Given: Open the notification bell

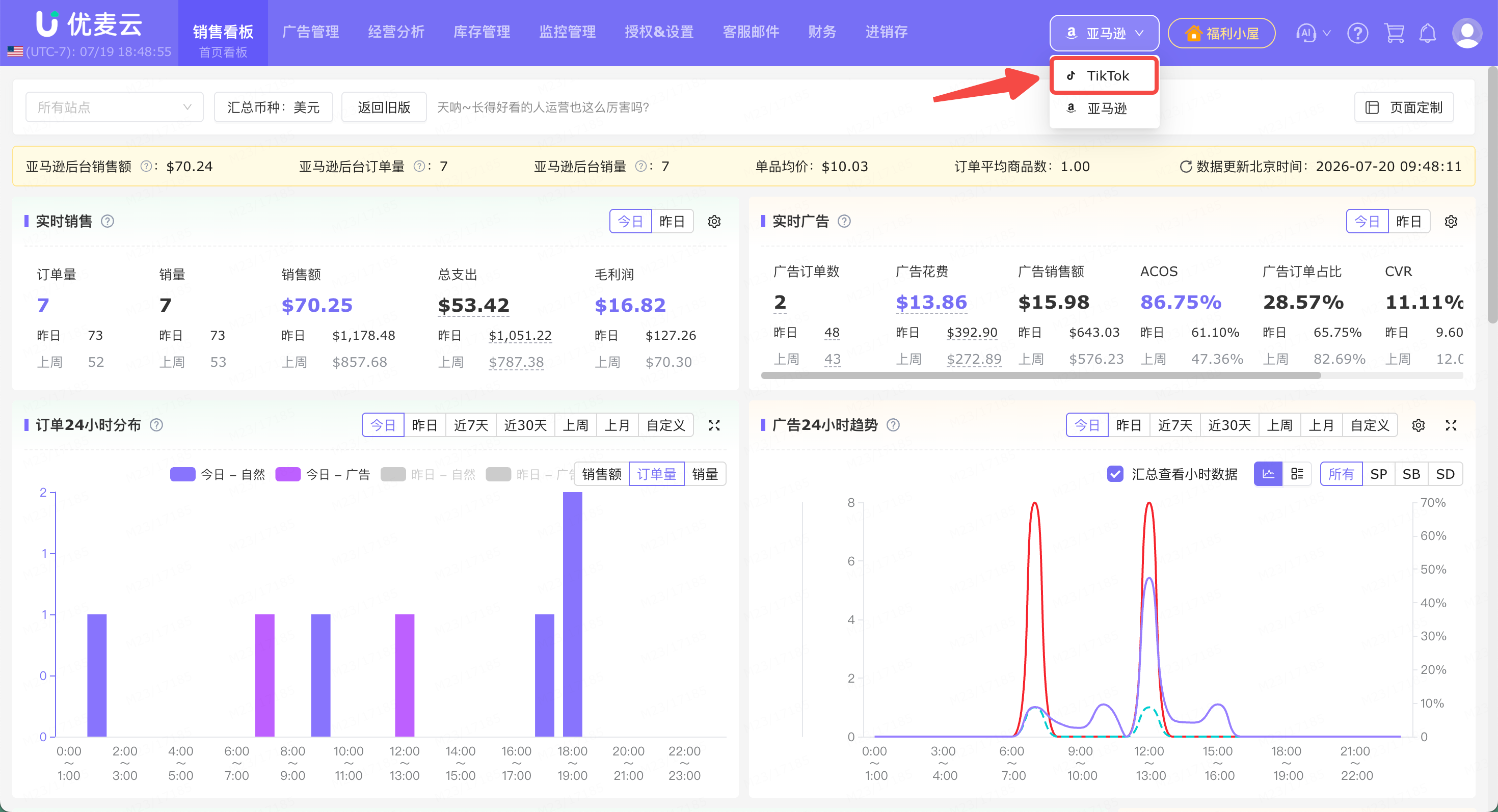Looking at the screenshot, I should (1428, 33).
